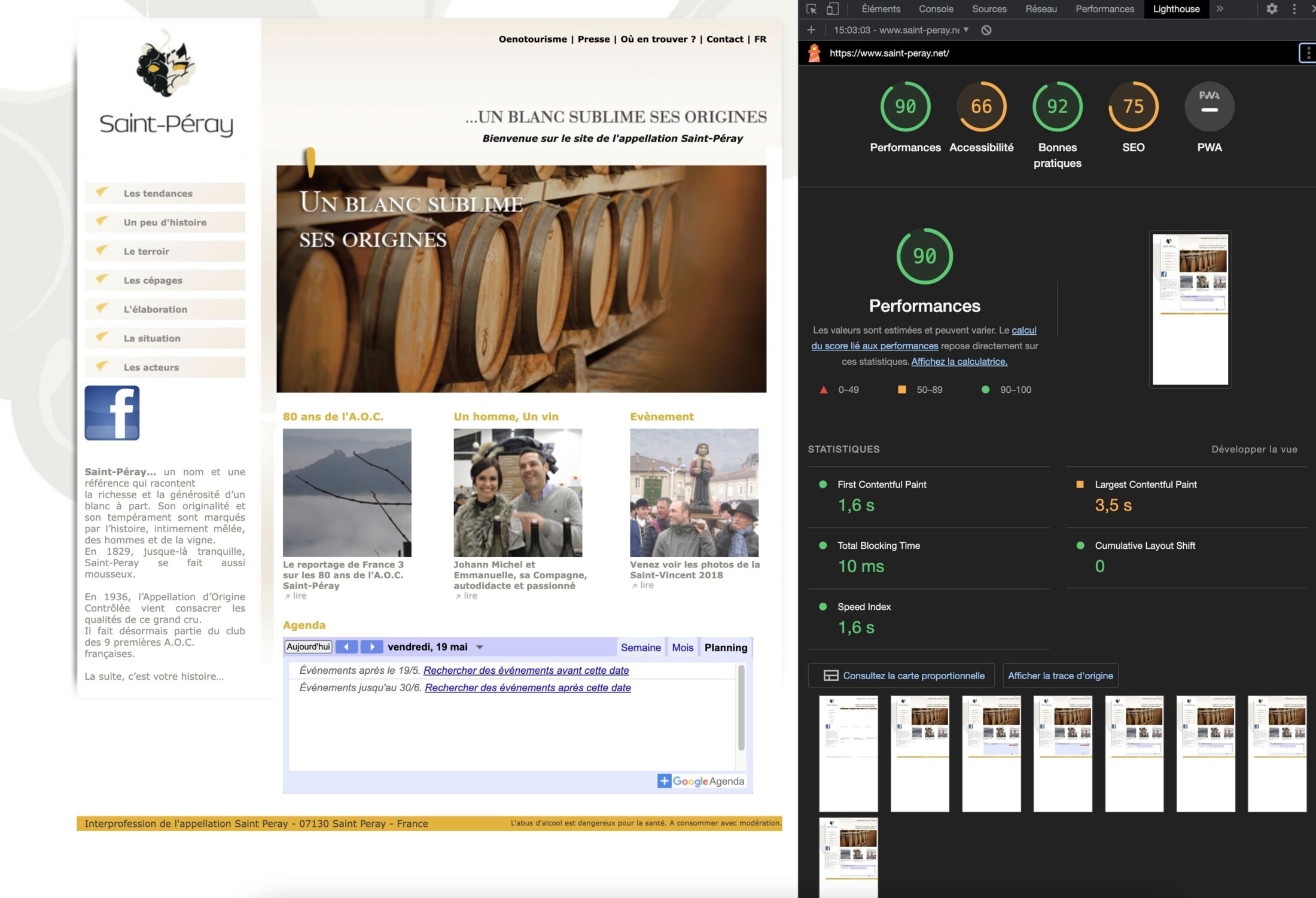Select the Lighthouse tab

[1176, 9]
